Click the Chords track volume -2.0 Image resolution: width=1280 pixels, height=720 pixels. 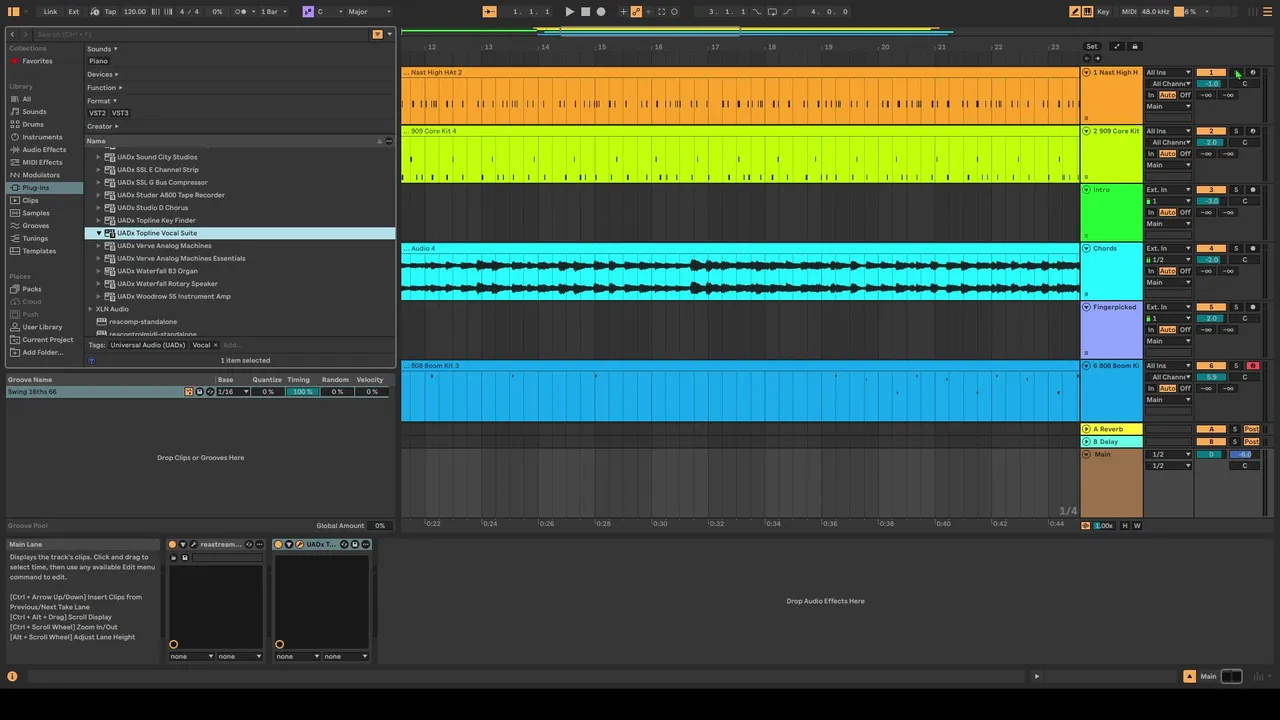1211,260
